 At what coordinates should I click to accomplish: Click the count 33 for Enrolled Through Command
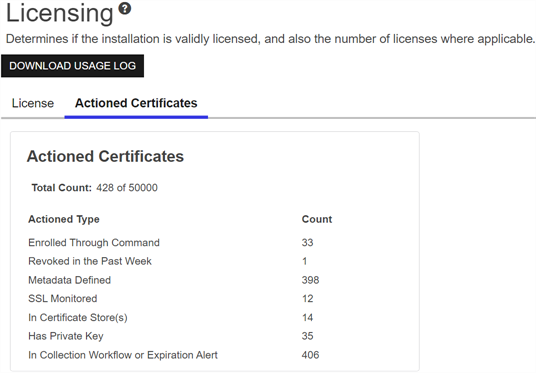click(307, 243)
